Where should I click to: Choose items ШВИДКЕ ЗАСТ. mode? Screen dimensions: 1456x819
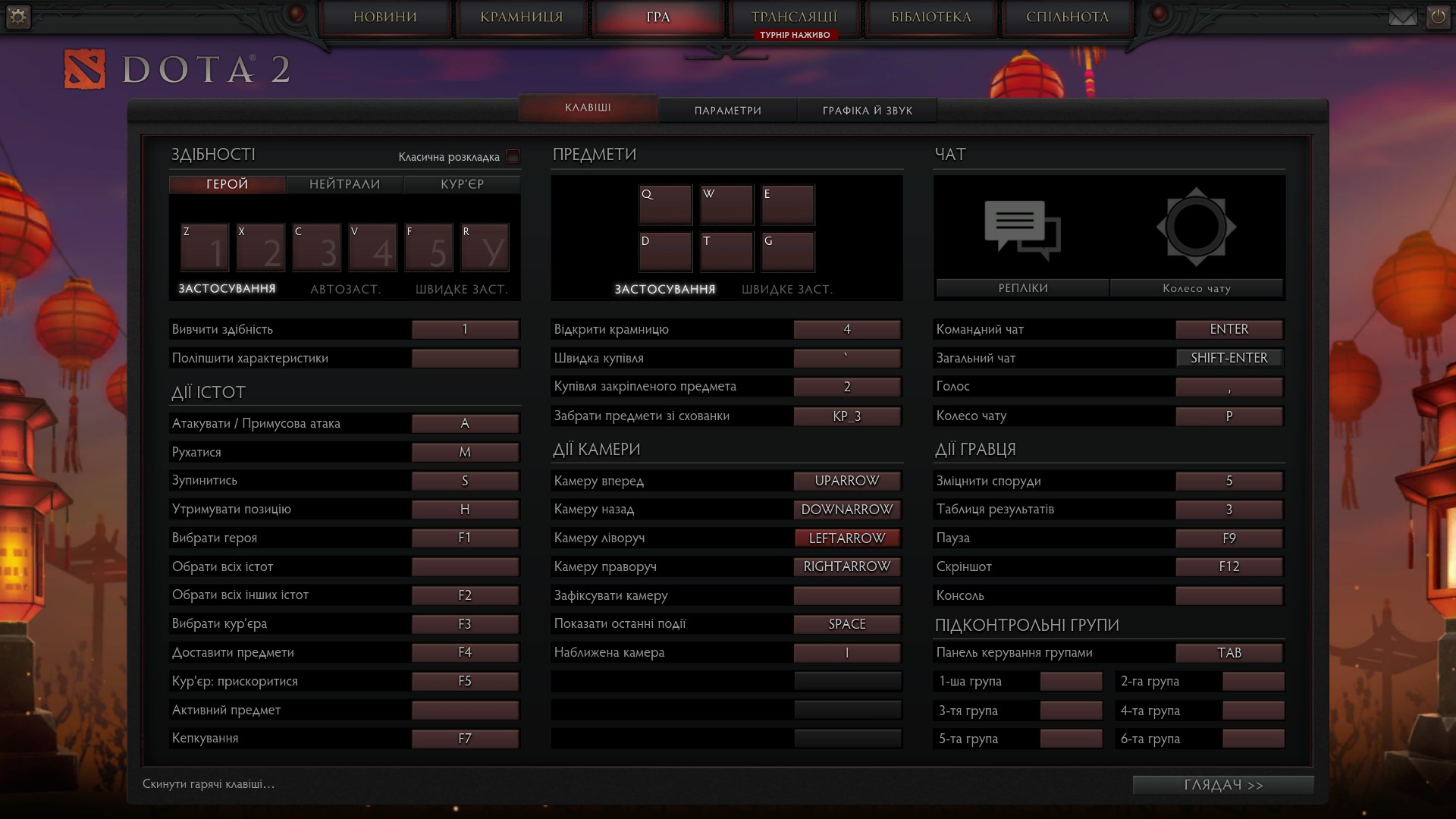[787, 289]
